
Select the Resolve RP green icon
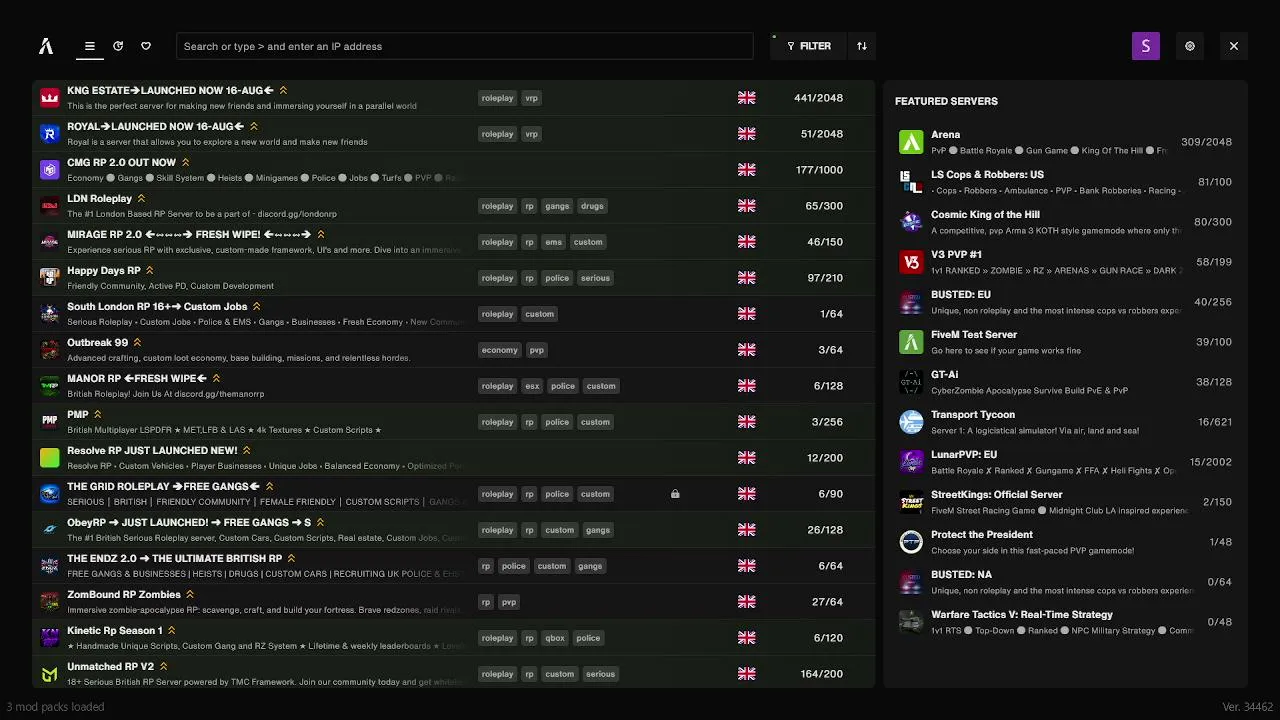coord(50,458)
